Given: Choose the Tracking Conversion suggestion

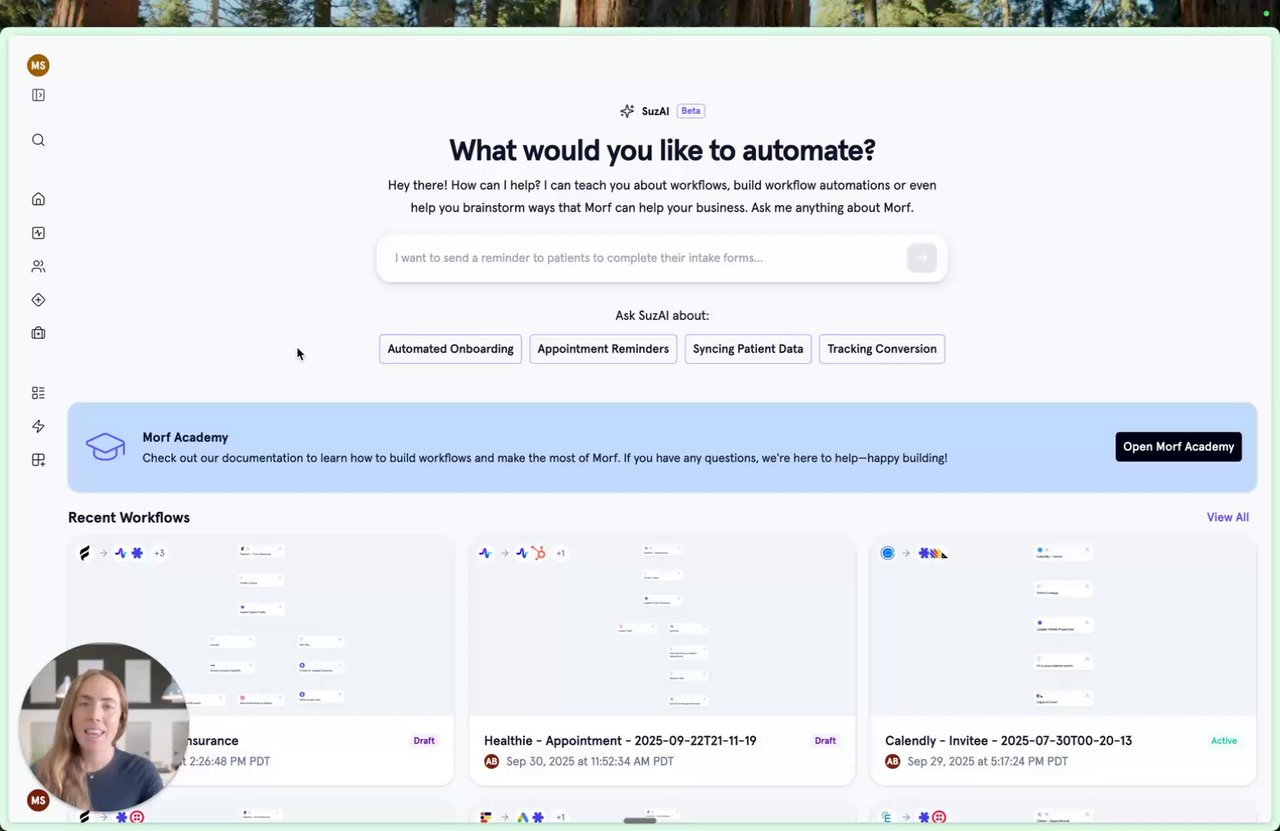Looking at the screenshot, I should (882, 349).
